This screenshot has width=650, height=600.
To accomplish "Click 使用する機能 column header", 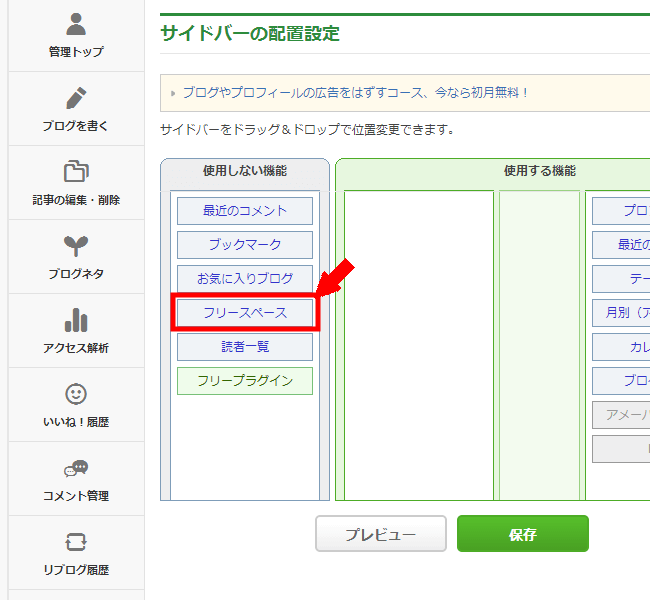I will click(x=540, y=171).
